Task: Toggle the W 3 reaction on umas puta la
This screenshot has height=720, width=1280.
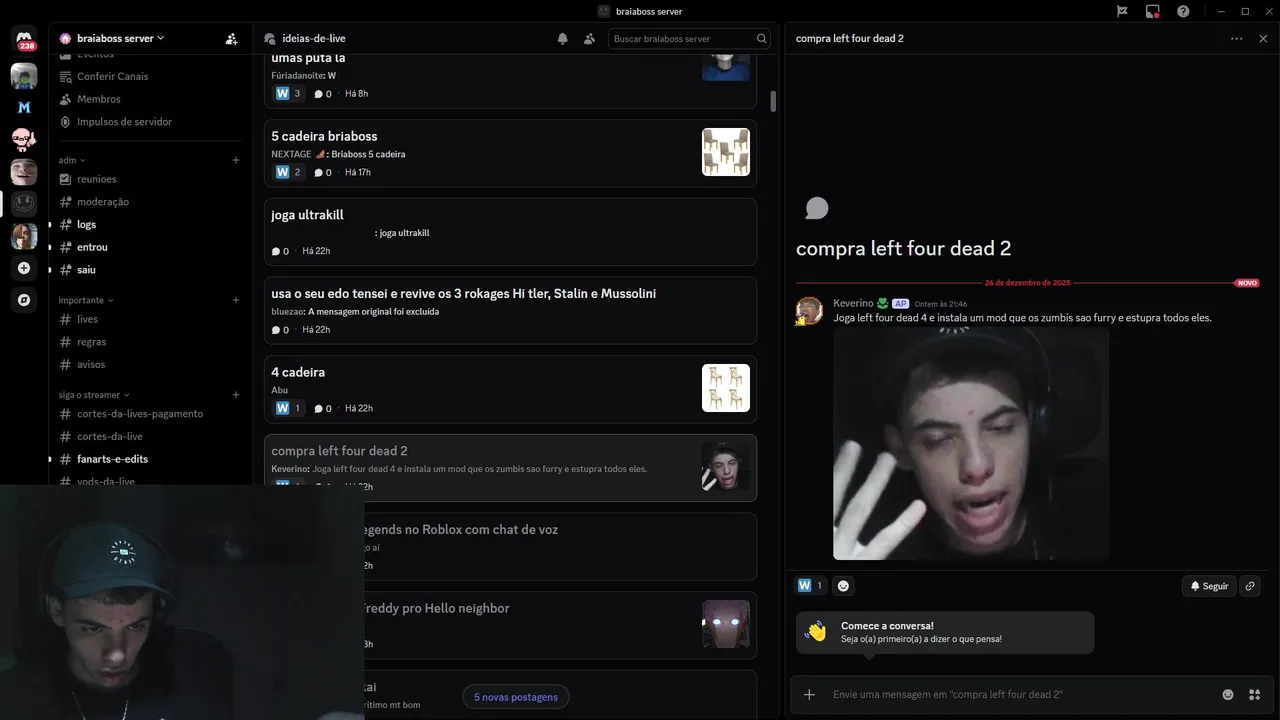Action: tap(288, 93)
